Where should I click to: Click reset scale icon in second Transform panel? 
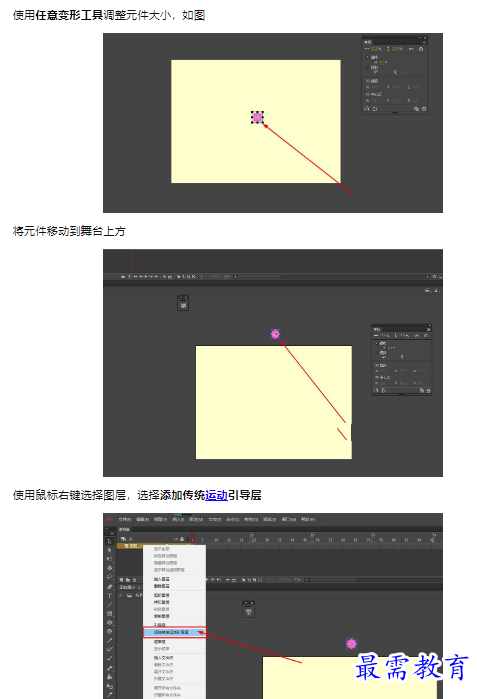(x=426, y=335)
